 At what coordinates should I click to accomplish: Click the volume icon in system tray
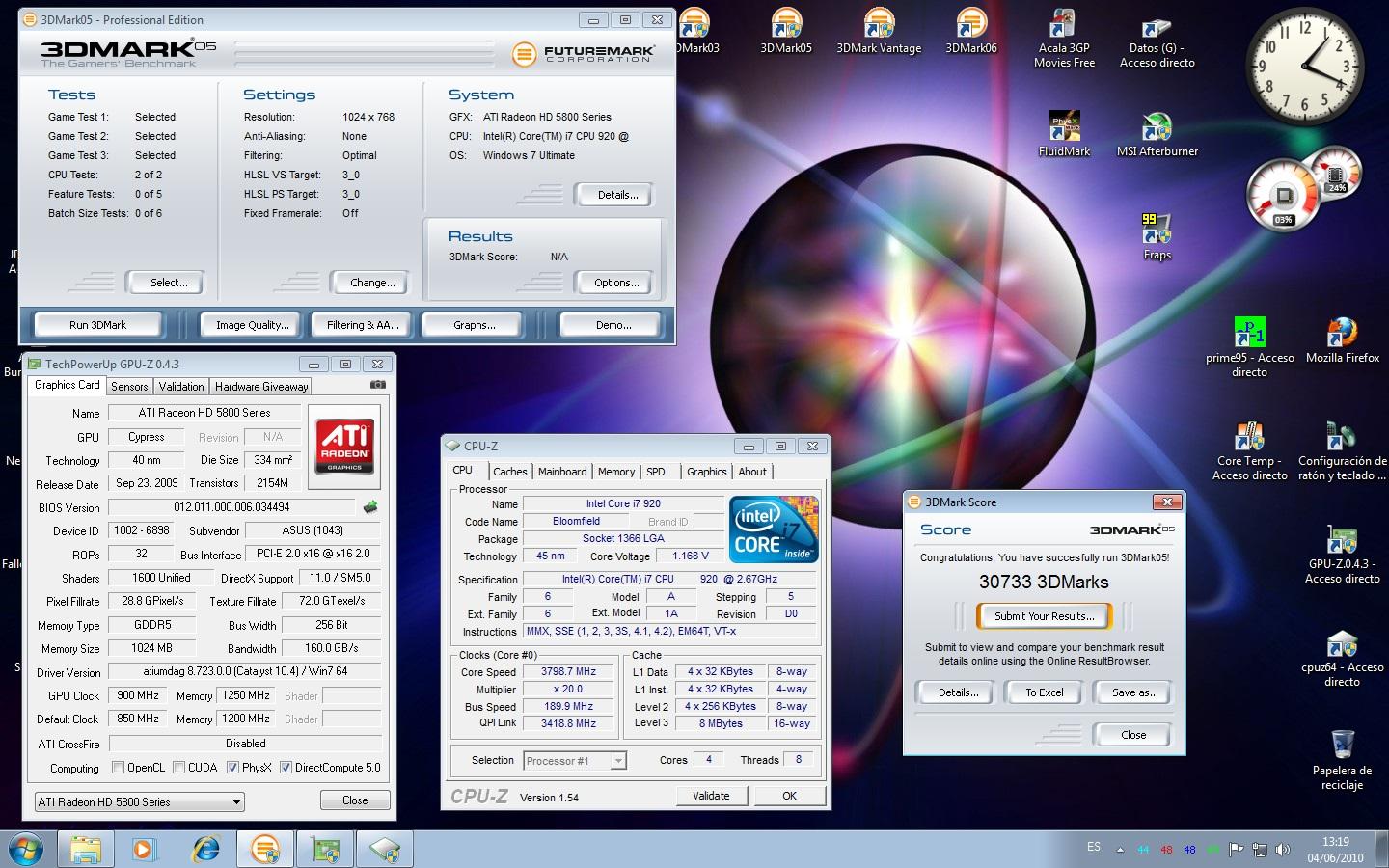click(1282, 850)
